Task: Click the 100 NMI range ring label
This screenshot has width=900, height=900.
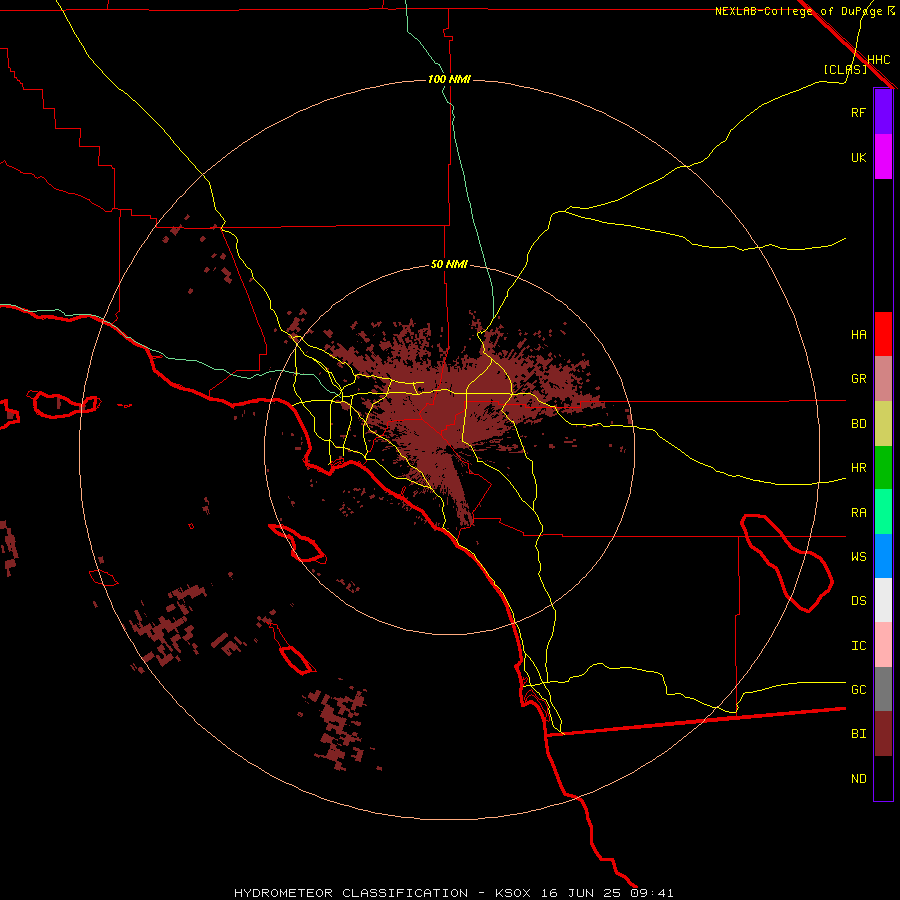Action: 449,79
